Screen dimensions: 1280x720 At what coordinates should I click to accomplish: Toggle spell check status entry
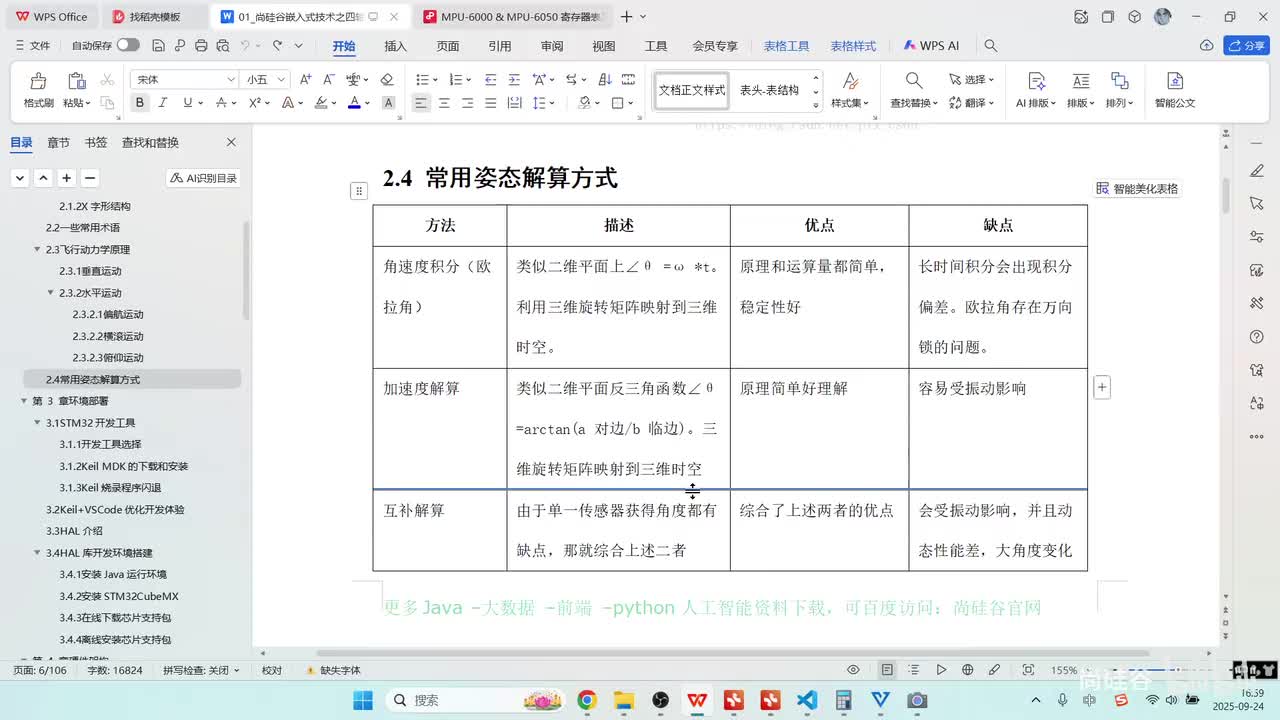[x=200, y=670]
